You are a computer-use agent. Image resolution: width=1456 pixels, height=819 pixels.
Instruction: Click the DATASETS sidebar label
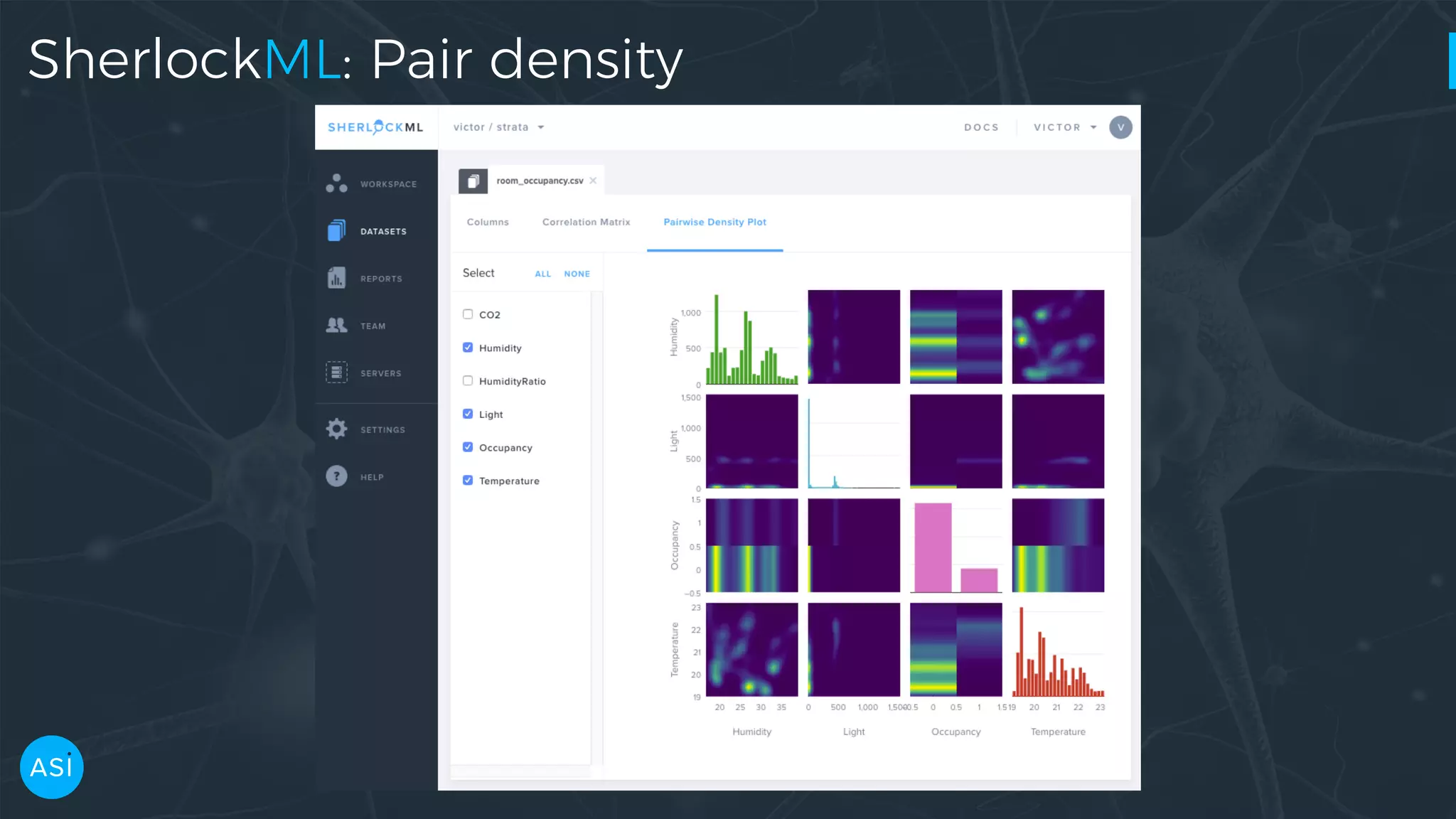[x=383, y=232]
